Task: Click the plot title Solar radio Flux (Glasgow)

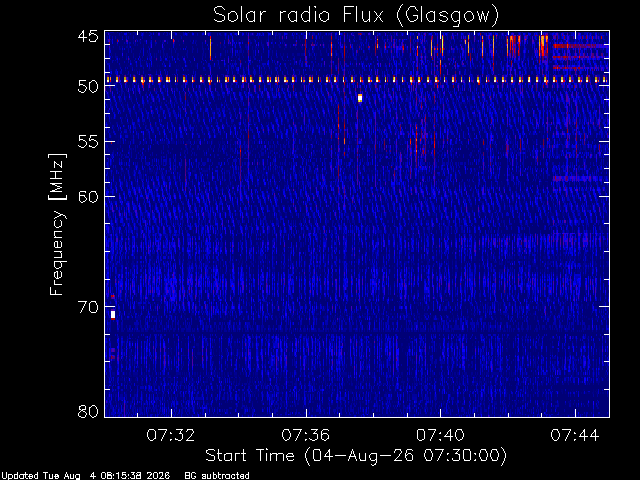Action: (x=356, y=16)
